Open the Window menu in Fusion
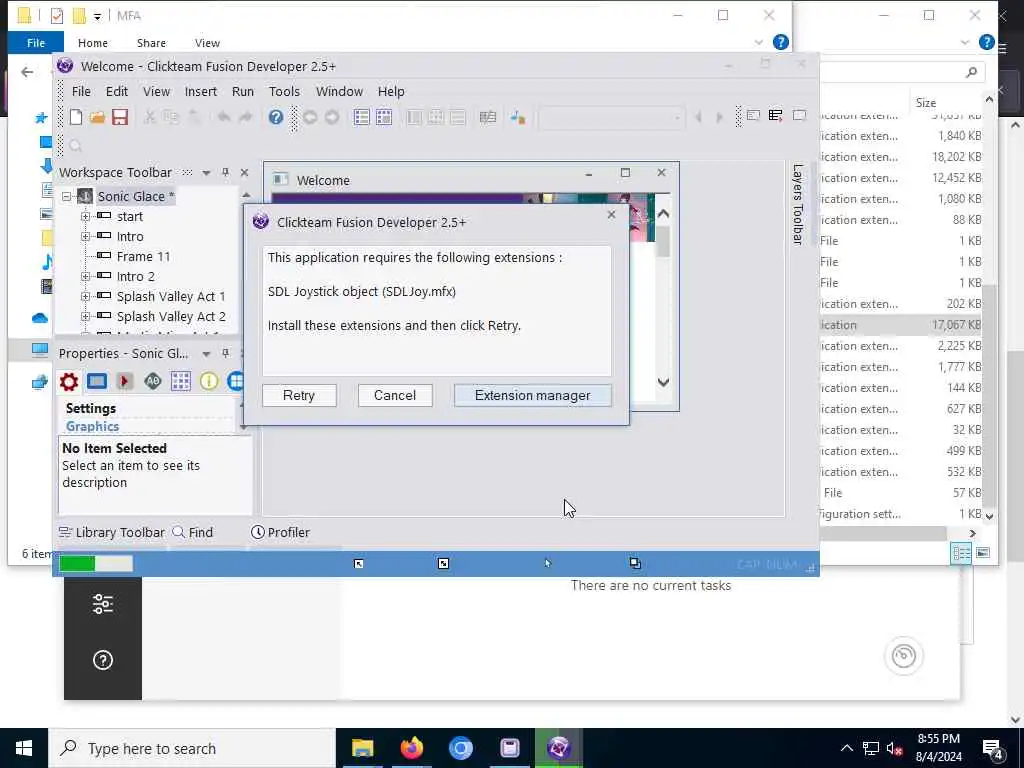Viewport: 1024px width, 768px height. pyautogui.click(x=339, y=91)
